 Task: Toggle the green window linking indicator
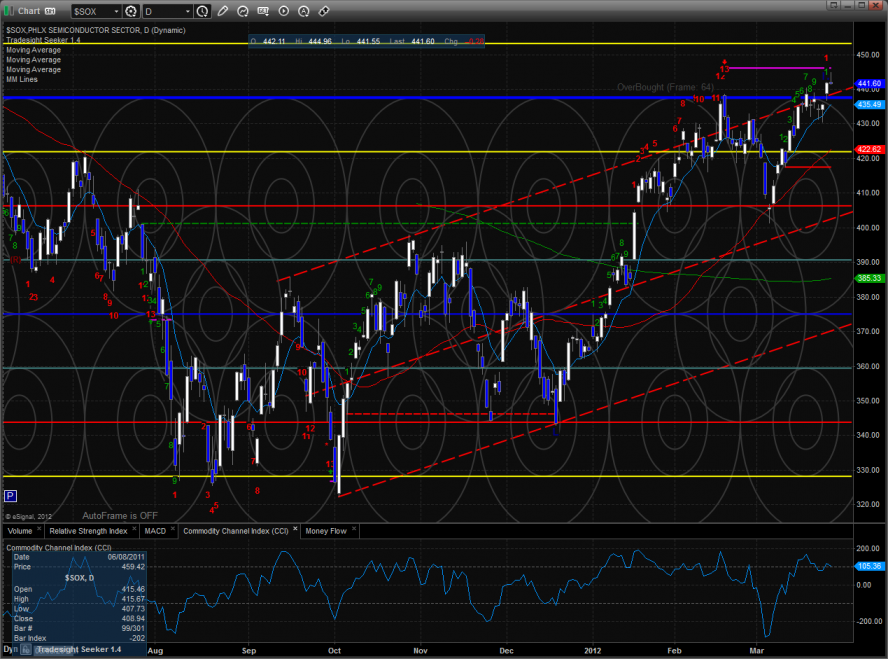point(9,11)
